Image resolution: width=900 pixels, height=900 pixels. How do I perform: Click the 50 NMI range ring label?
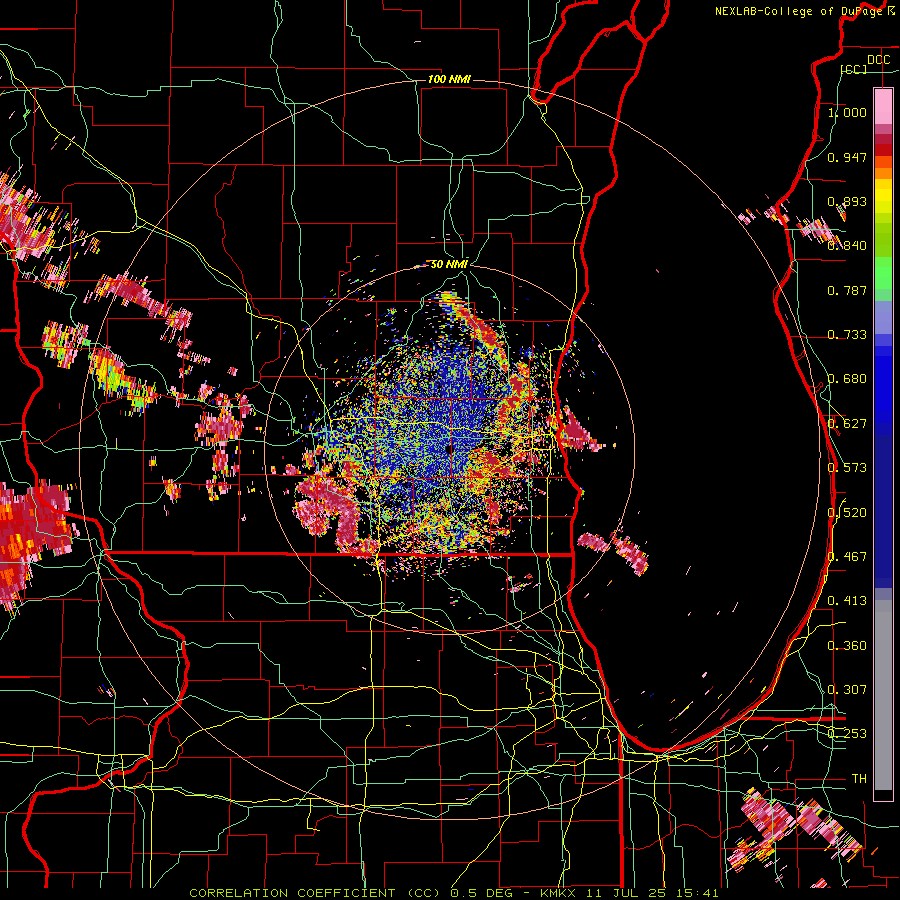[x=449, y=264]
